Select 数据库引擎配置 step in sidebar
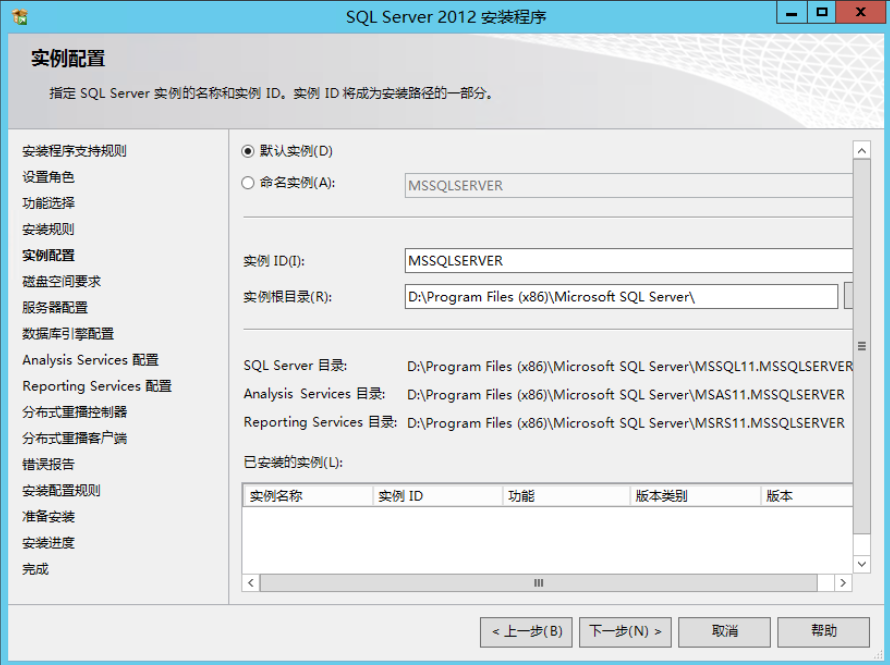 68,334
